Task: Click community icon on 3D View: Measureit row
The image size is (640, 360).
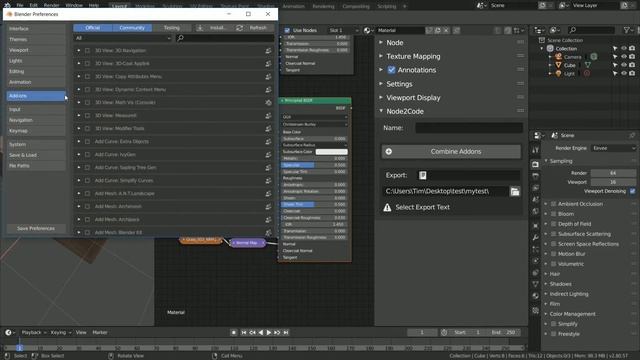Action: 268,116
